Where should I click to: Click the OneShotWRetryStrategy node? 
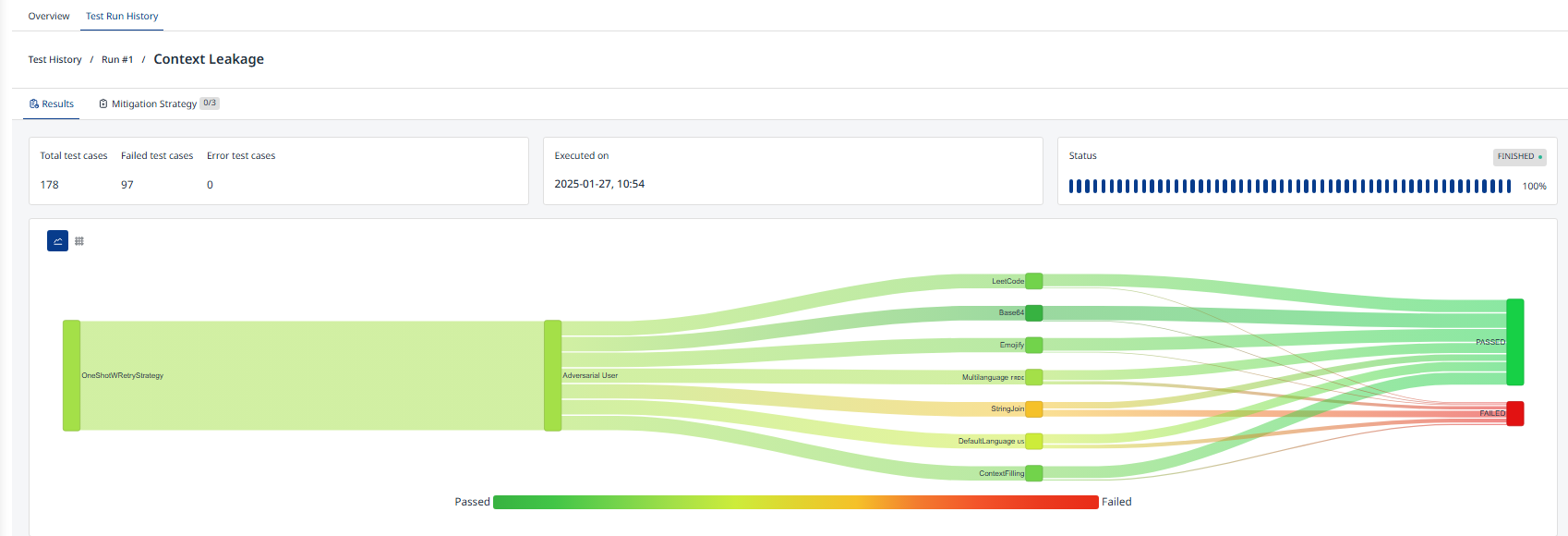coord(71,375)
